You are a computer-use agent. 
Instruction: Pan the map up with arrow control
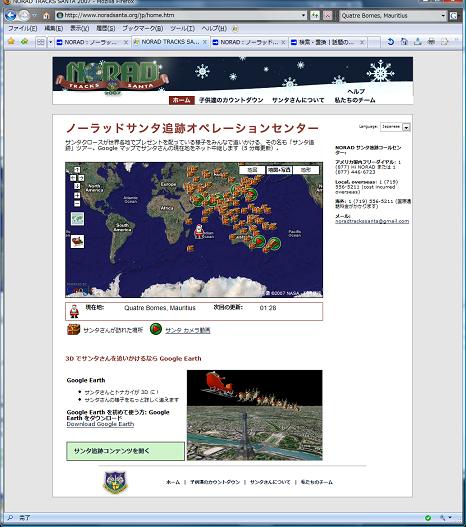pos(77,170)
